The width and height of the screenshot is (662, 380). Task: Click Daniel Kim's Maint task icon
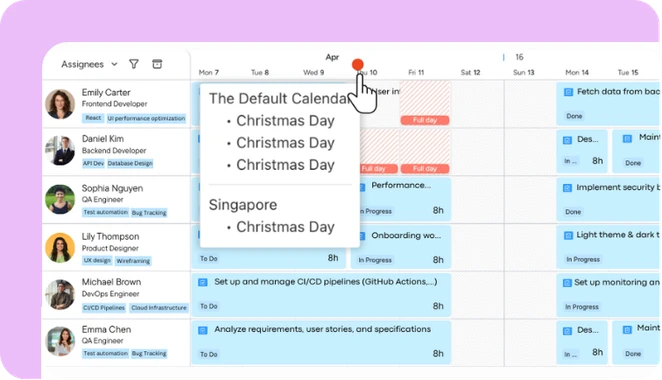coord(627,138)
